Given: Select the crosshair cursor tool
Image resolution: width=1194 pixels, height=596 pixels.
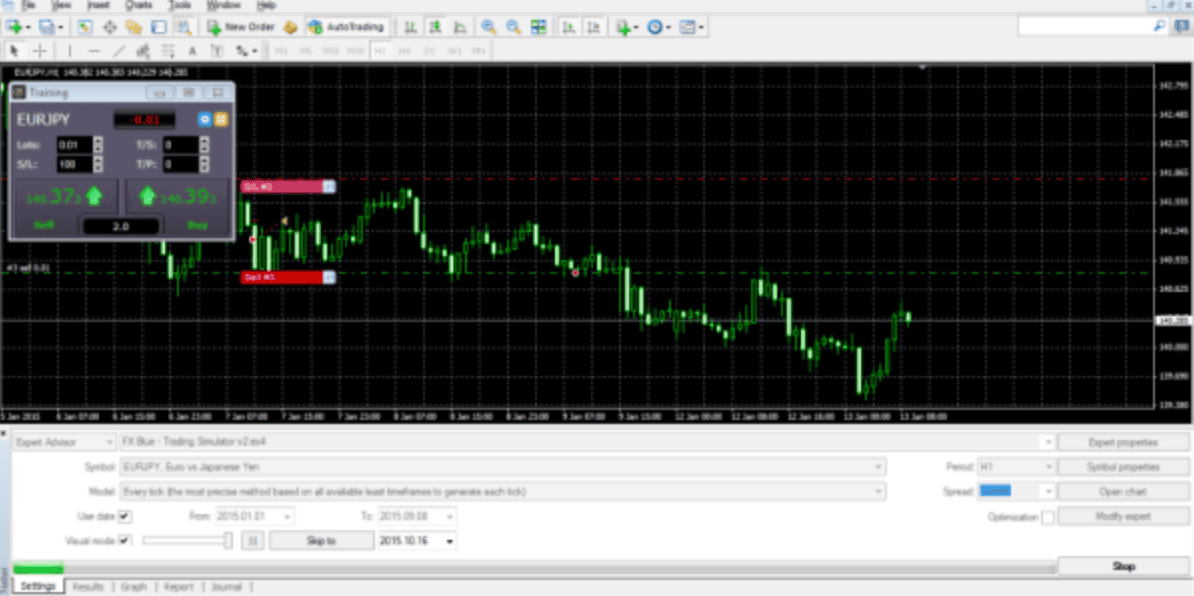Looking at the screenshot, I should [40, 50].
